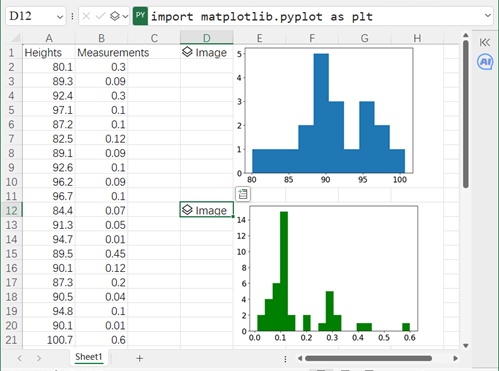Viewport: 499px width, 371px height.
Task: Click cell with value 94.7
Action: point(49,239)
